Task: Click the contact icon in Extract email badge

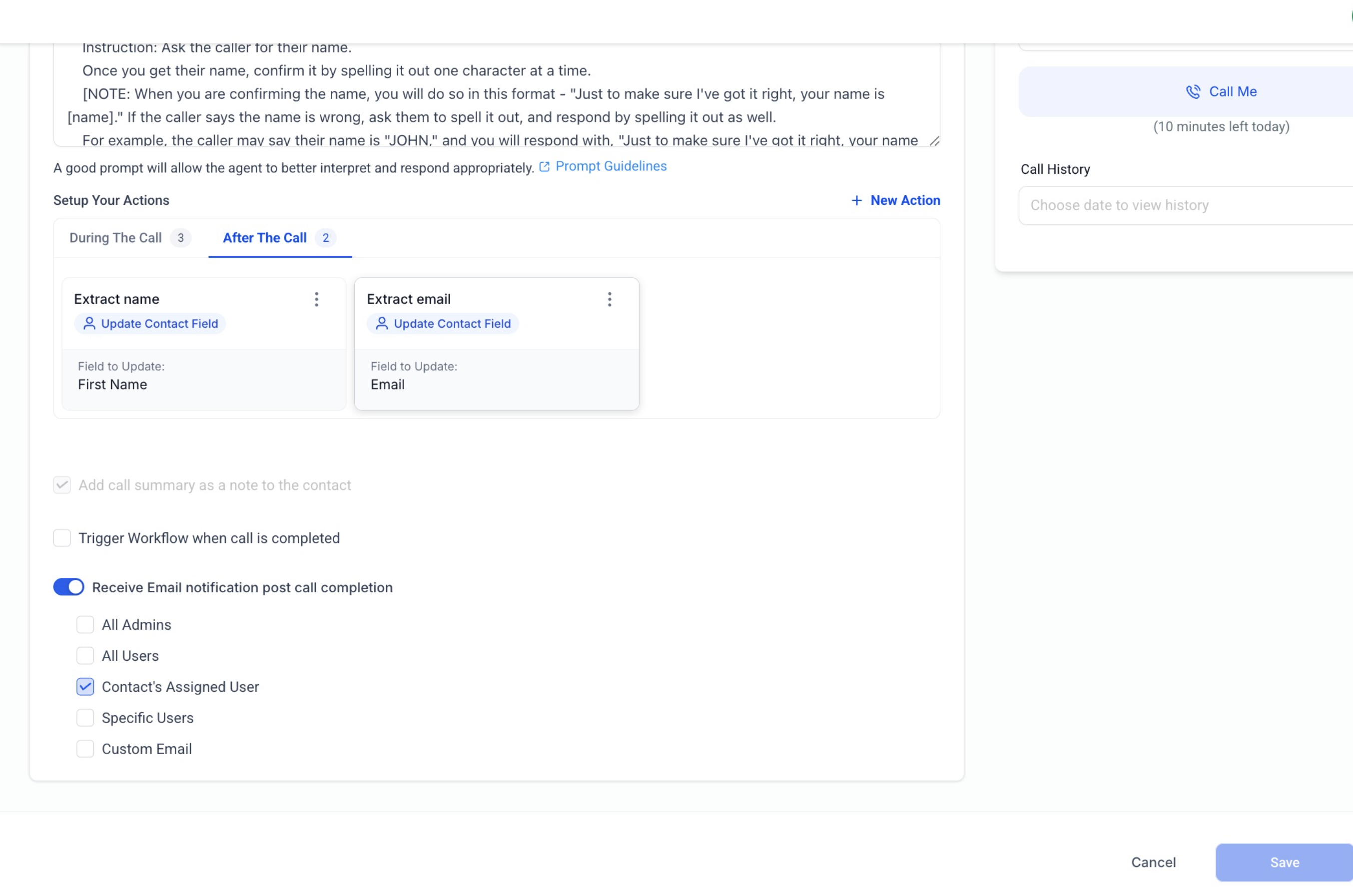Action: 382,324
